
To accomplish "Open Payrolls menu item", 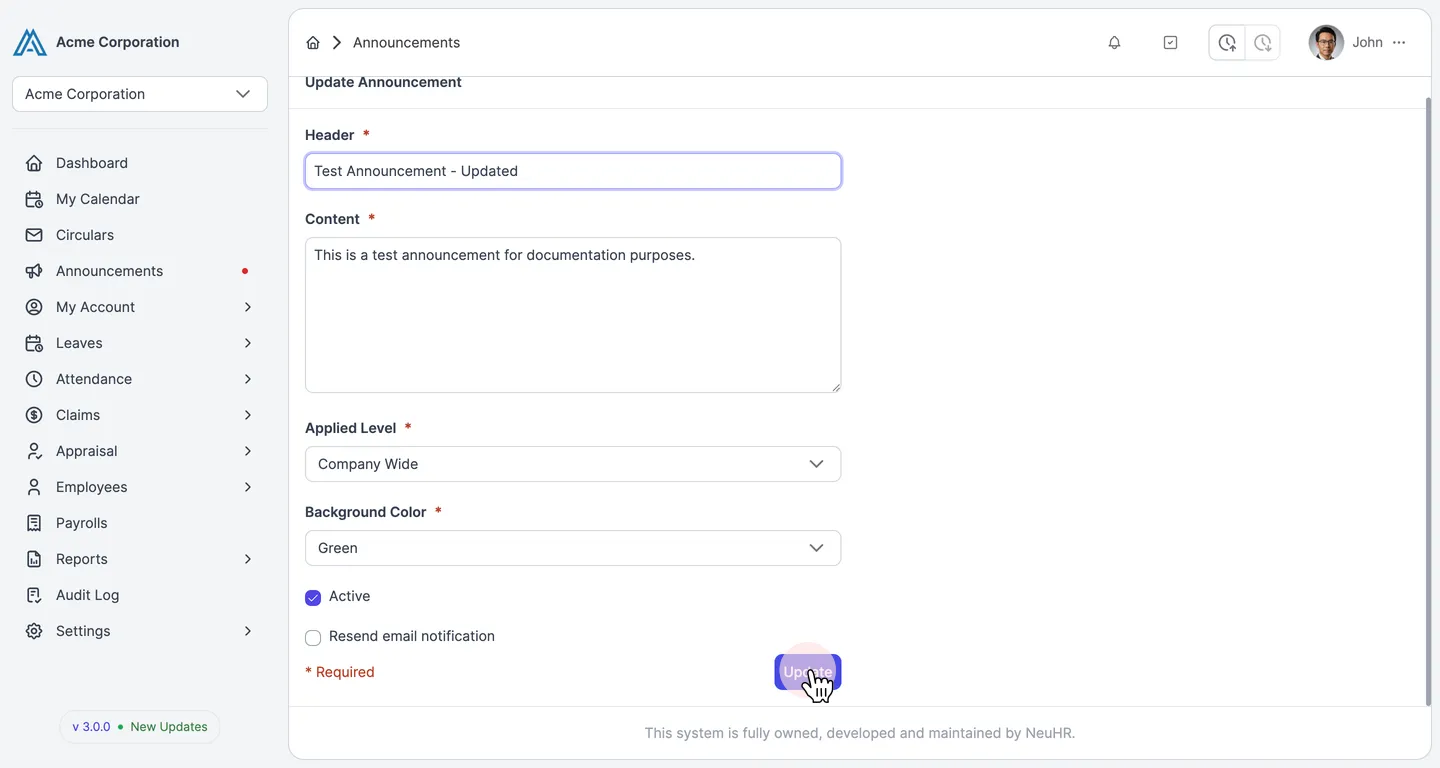I will [140, 523].
